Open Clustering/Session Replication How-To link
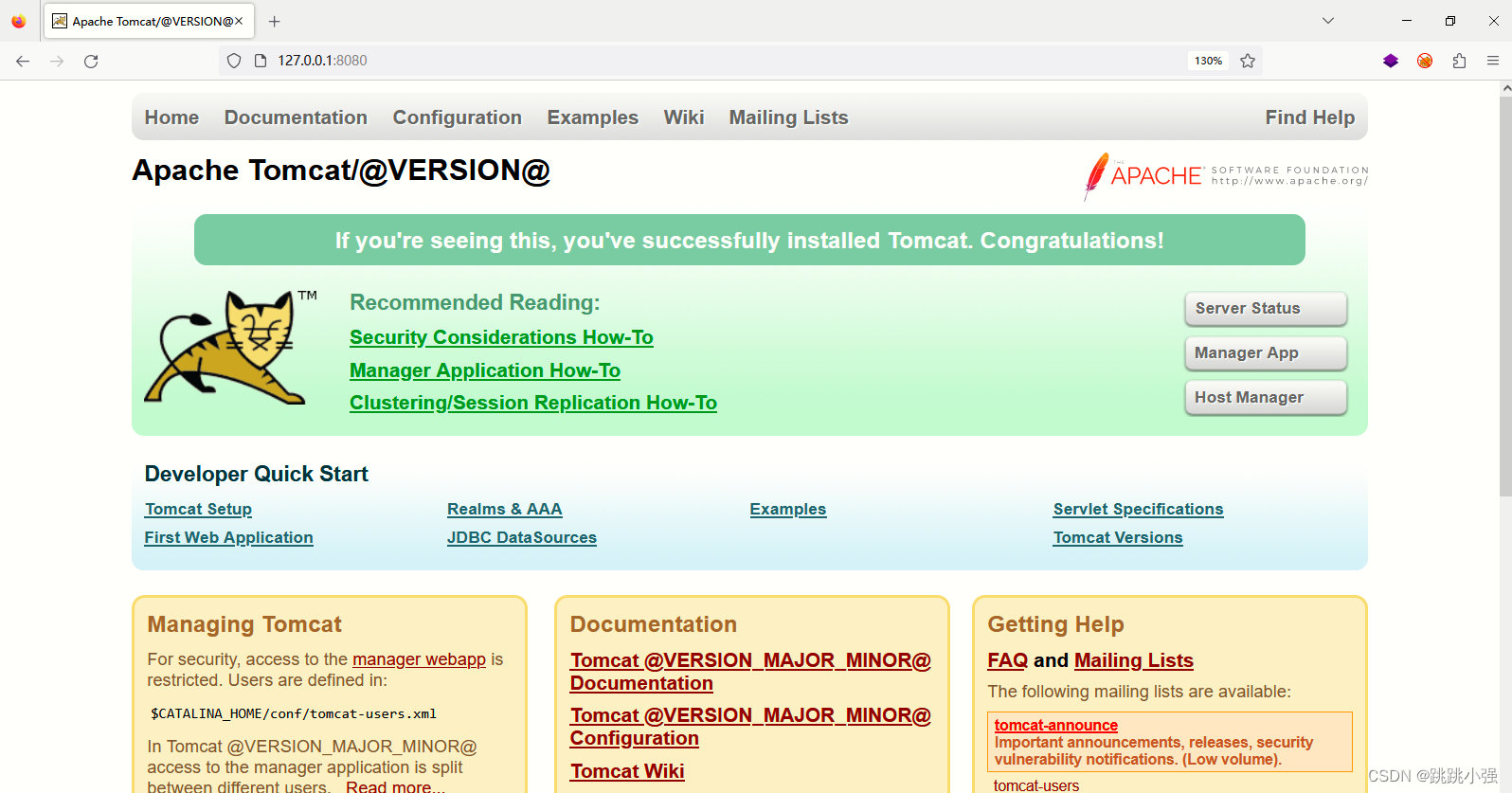 pos(533,403)
